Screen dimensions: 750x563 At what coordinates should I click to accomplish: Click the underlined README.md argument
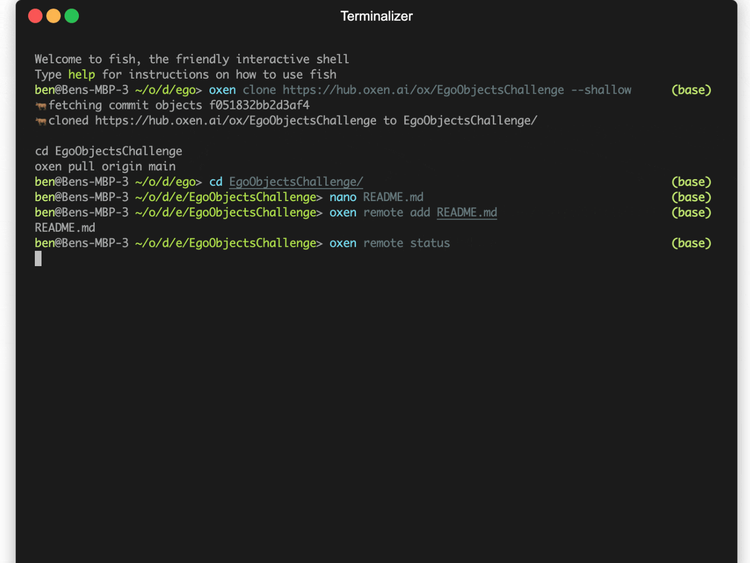click(x=467, y=212)
